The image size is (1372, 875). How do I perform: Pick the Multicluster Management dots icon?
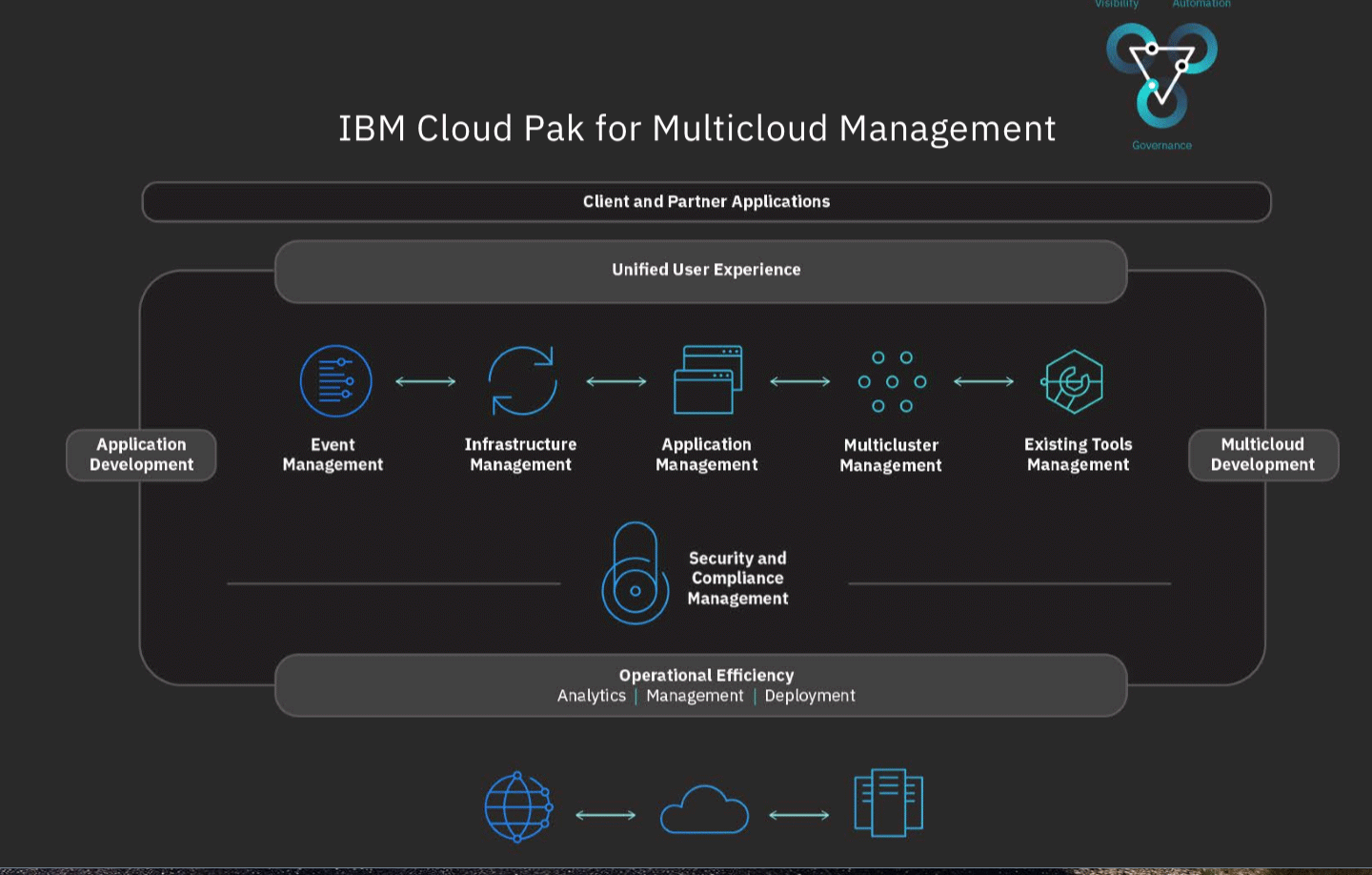pyautogui.click(x=893, y=381)
